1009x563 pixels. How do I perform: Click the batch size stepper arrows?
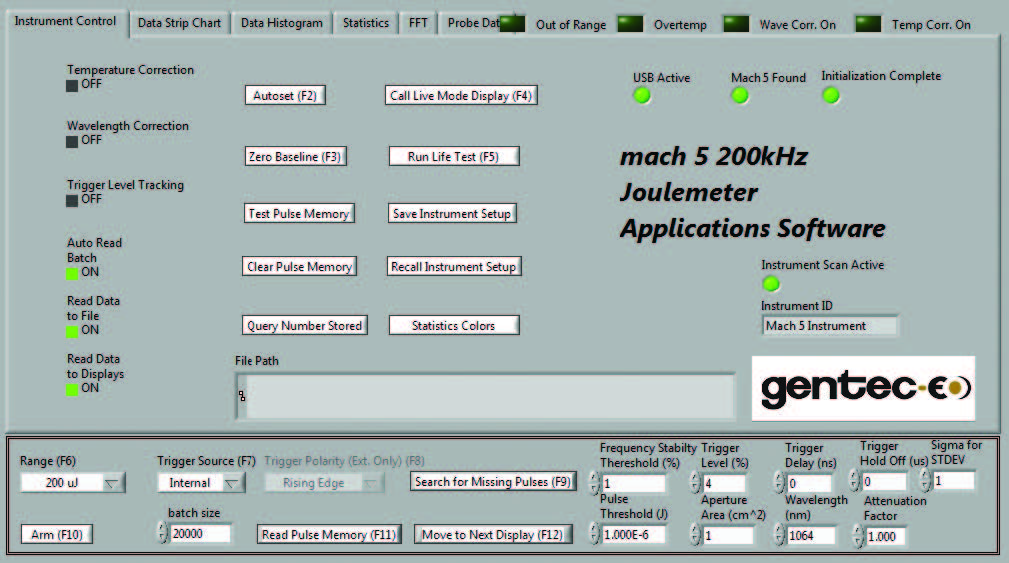click(x=163, y=534)
